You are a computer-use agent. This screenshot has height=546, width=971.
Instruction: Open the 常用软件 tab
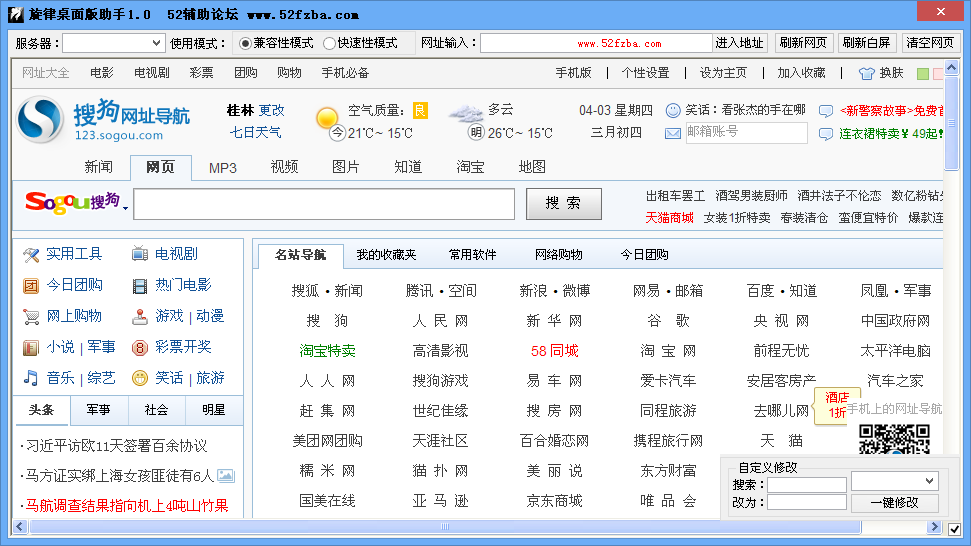pos(472,255)
